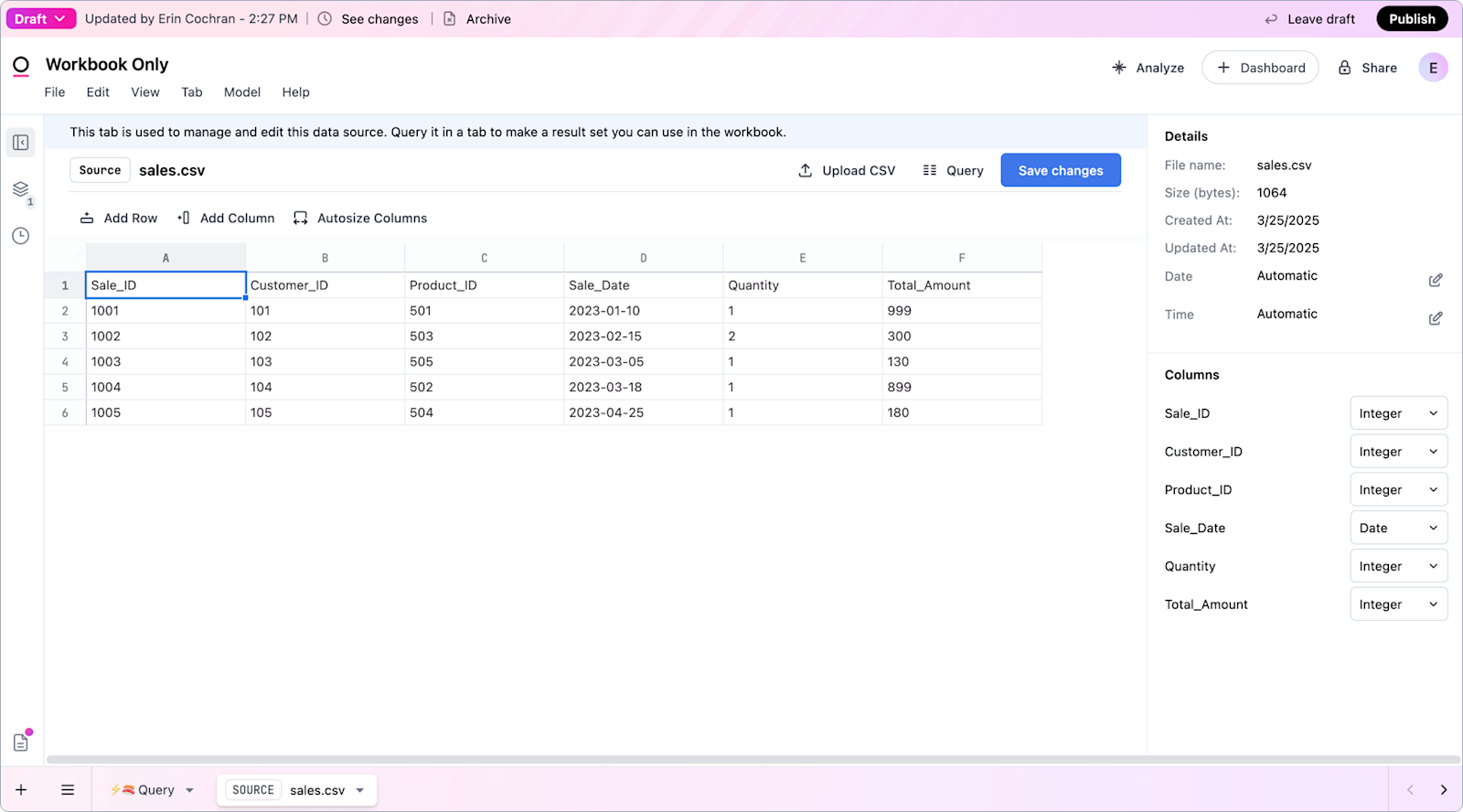Open Product_ID type dropdown
The height and width of the screenshot is (812, 1463).
pyautogui.click(x=1398, y=490)
